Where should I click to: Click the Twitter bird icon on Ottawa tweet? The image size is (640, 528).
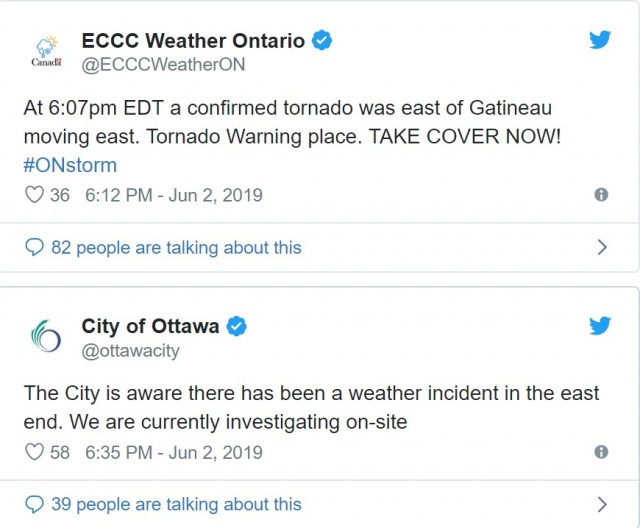(x=600, y=325)
